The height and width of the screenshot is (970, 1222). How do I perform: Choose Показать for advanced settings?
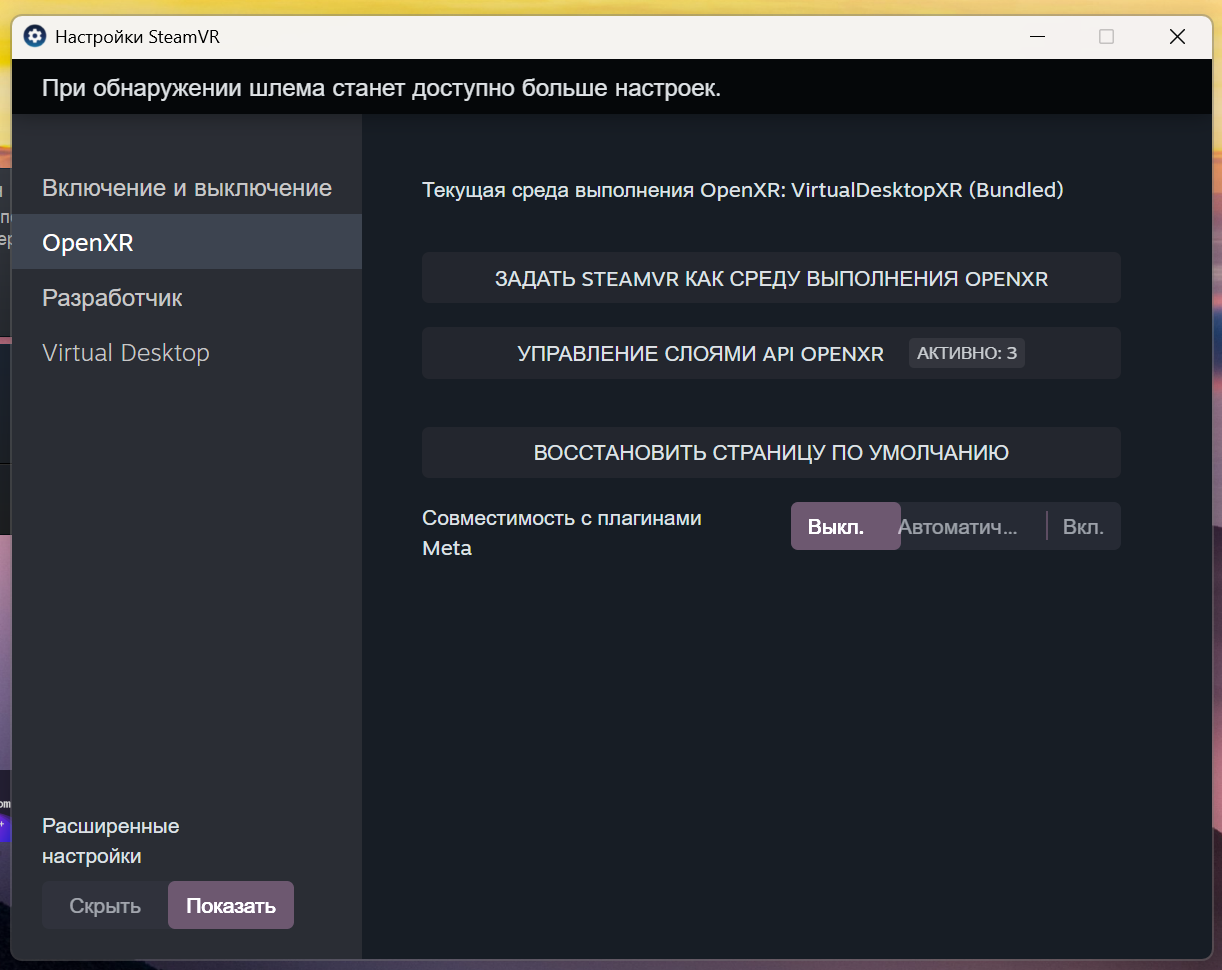tap(231, 906)
